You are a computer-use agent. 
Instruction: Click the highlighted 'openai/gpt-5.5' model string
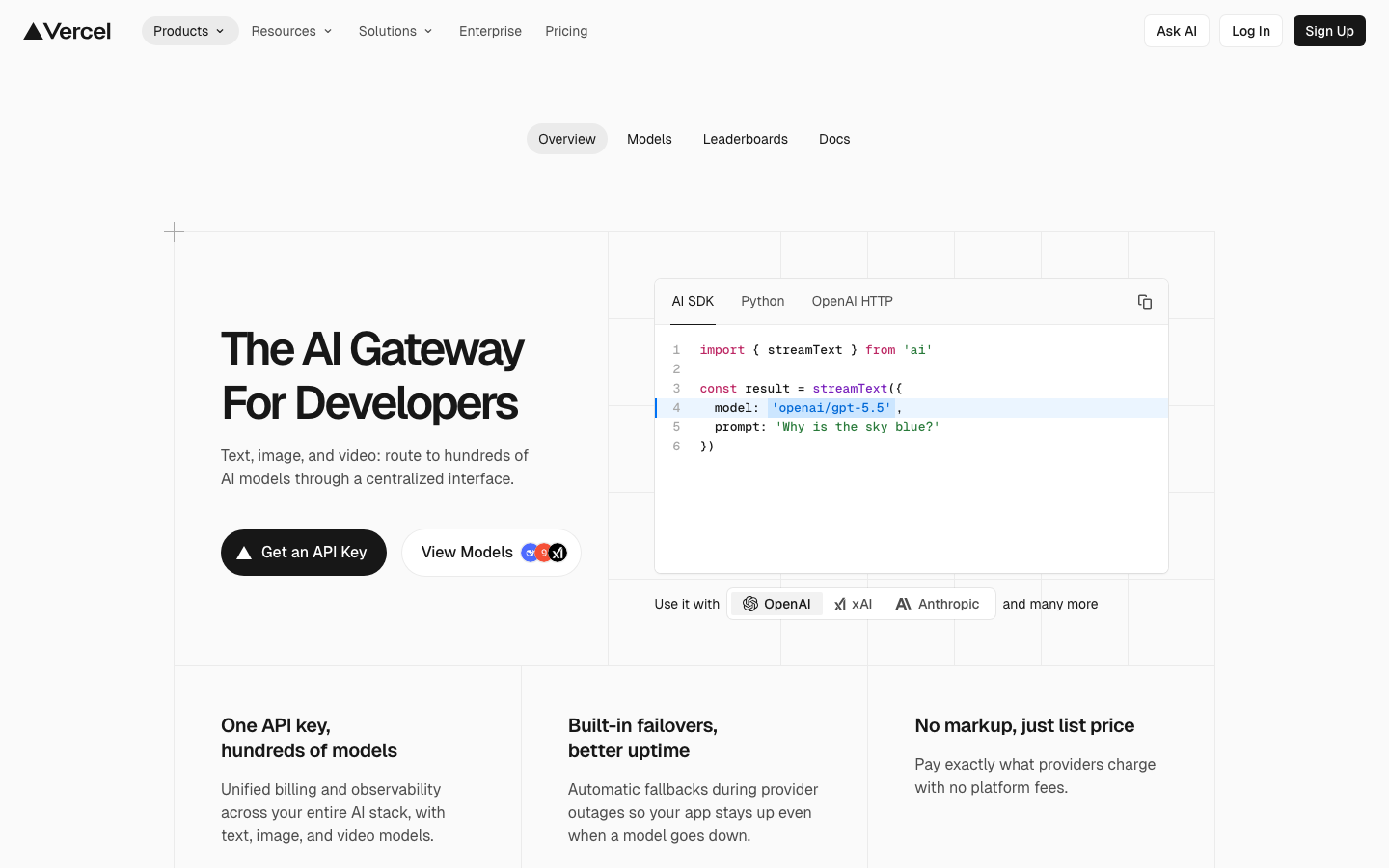click(831, 408)
